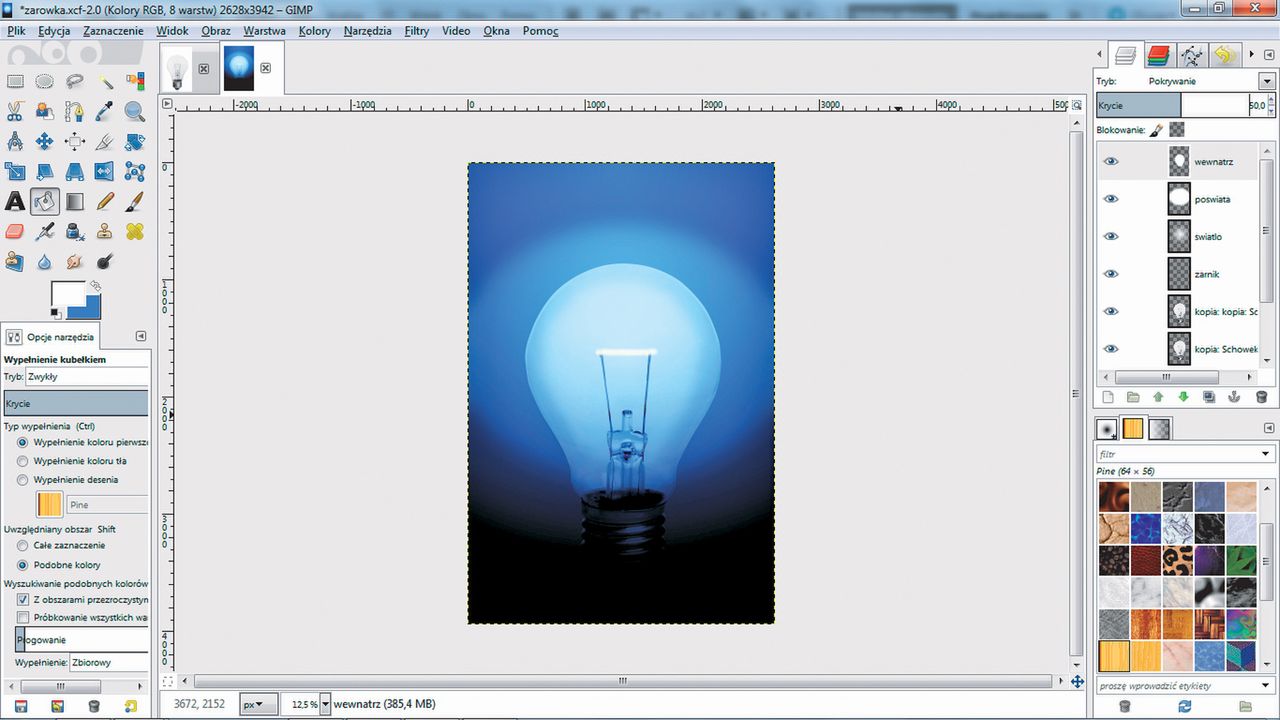
Task: Enable Próbkowanie wszystkich warstw checkbox
Action: 23,618
